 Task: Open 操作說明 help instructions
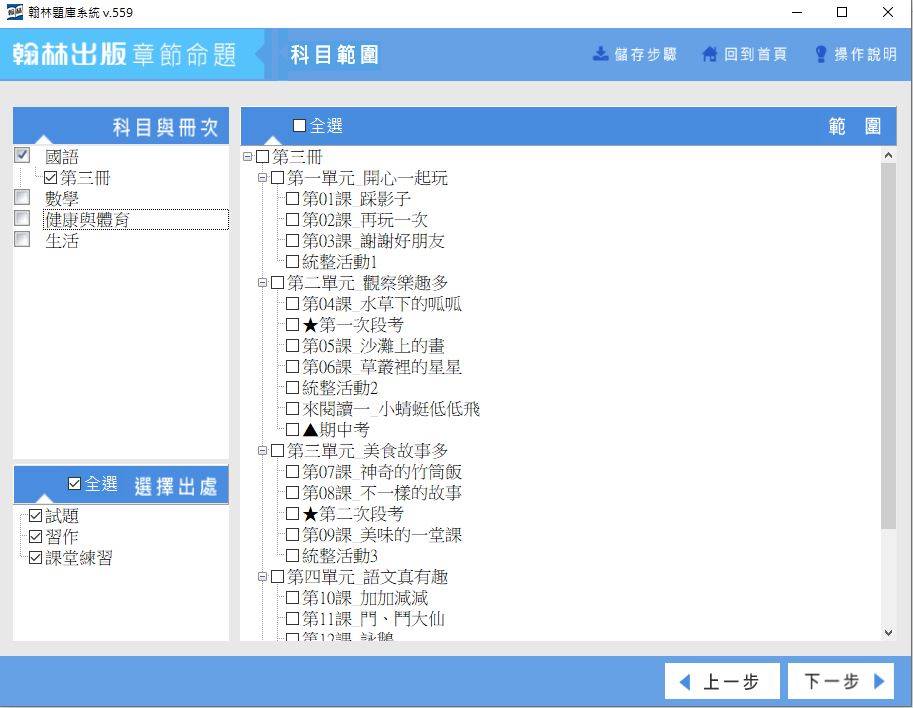click(x=855, y=54)
